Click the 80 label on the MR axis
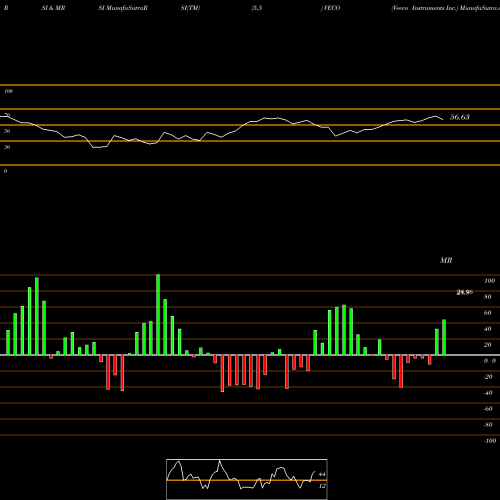This screenshot has height=500, width=500. 488,297
